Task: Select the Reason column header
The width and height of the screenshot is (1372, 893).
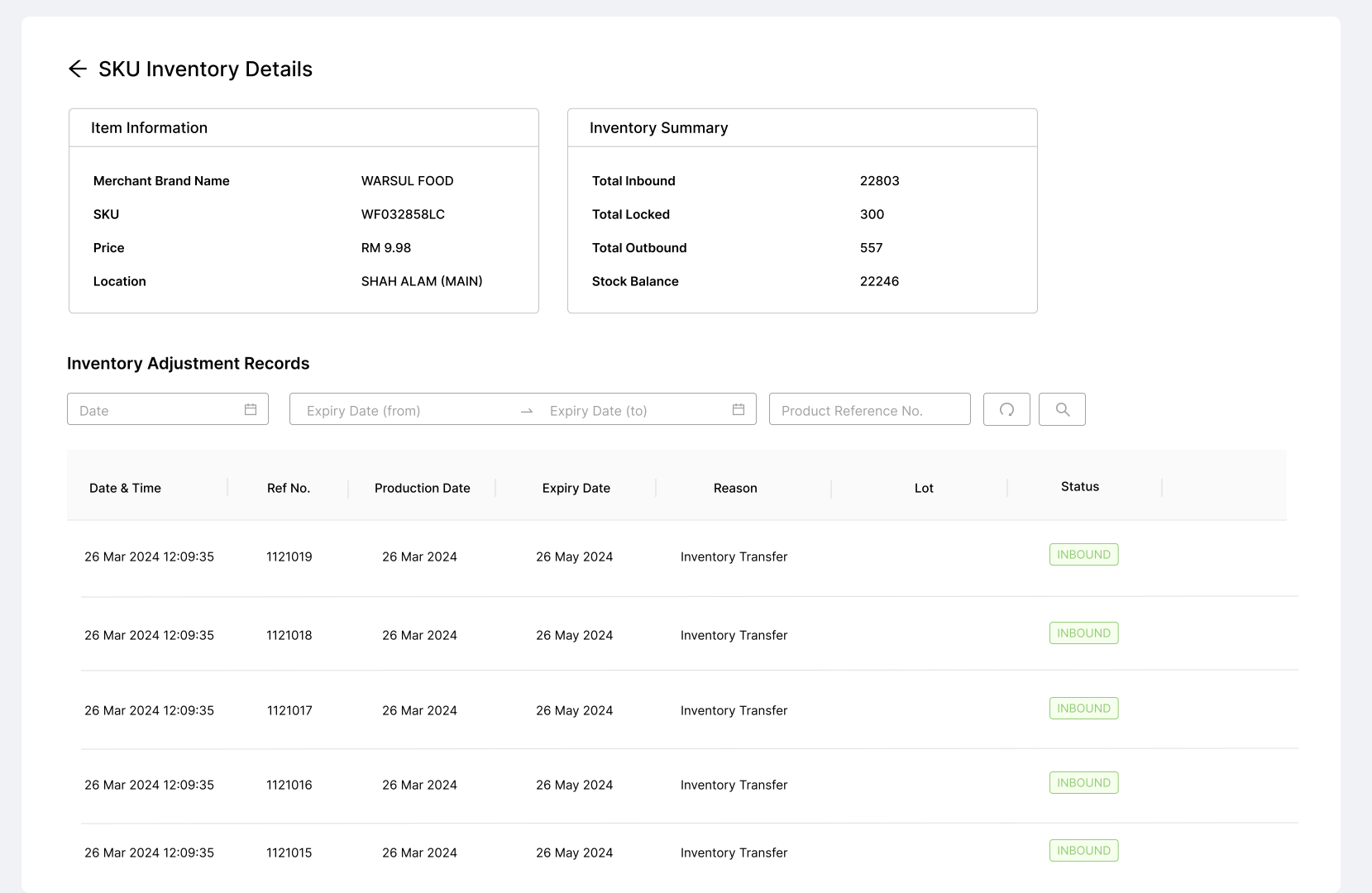Action: [735, 488]
